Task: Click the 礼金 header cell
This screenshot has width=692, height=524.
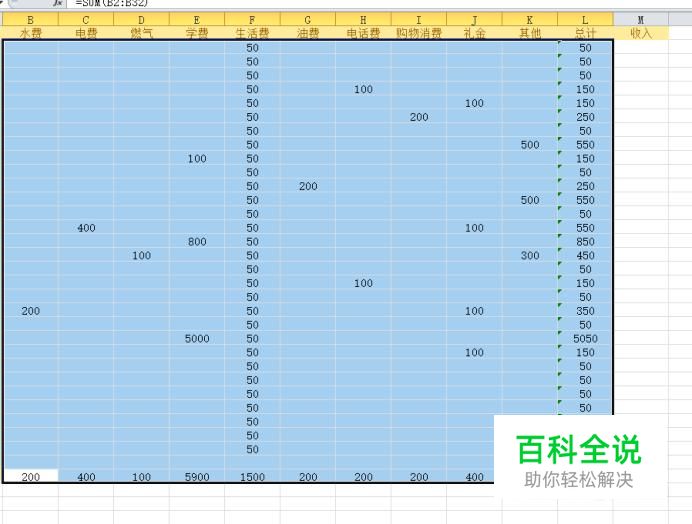Action: [x=474, y=33]
